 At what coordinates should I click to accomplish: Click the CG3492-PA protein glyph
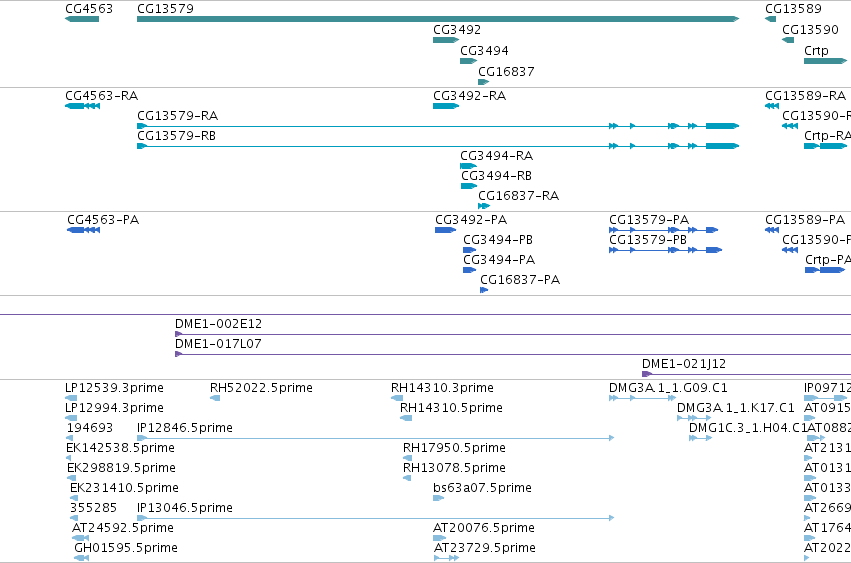click(445, 230)
